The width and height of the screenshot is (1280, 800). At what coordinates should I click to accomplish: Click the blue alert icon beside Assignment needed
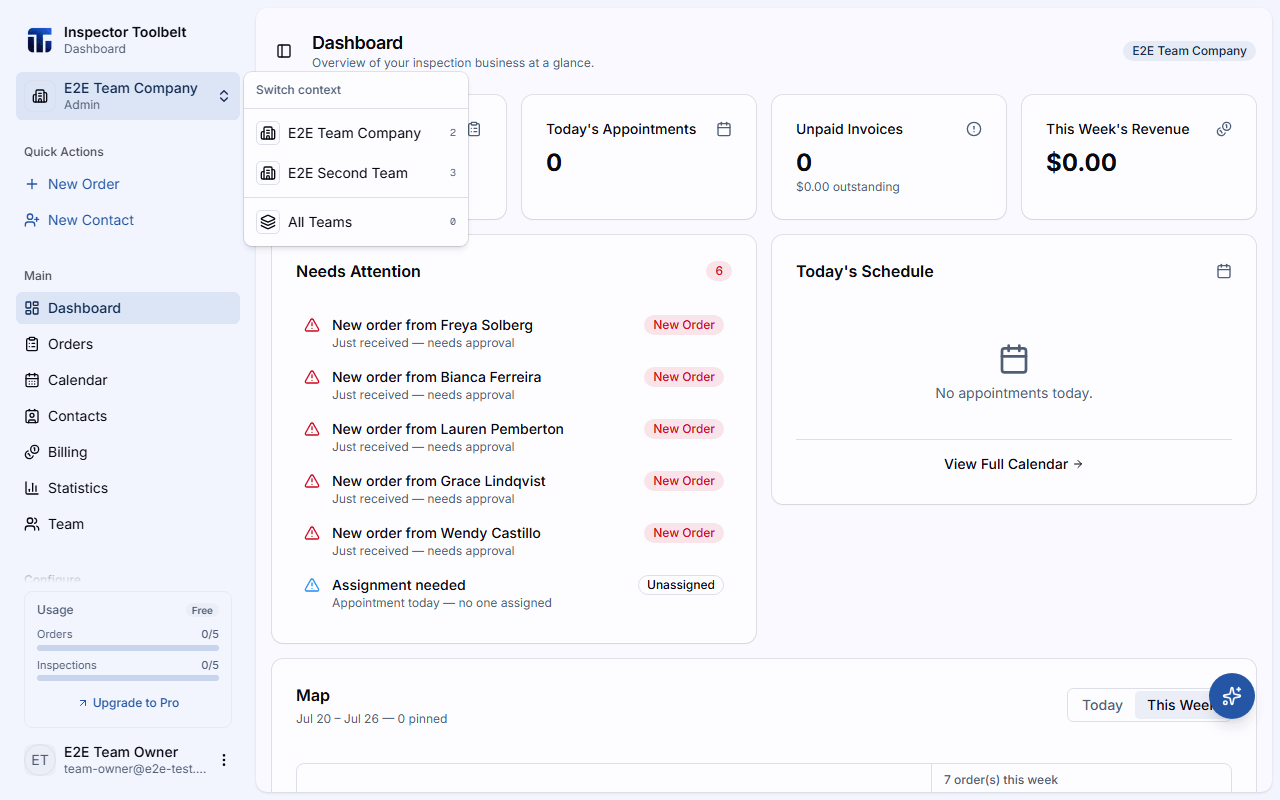click(x=312, y=585)
